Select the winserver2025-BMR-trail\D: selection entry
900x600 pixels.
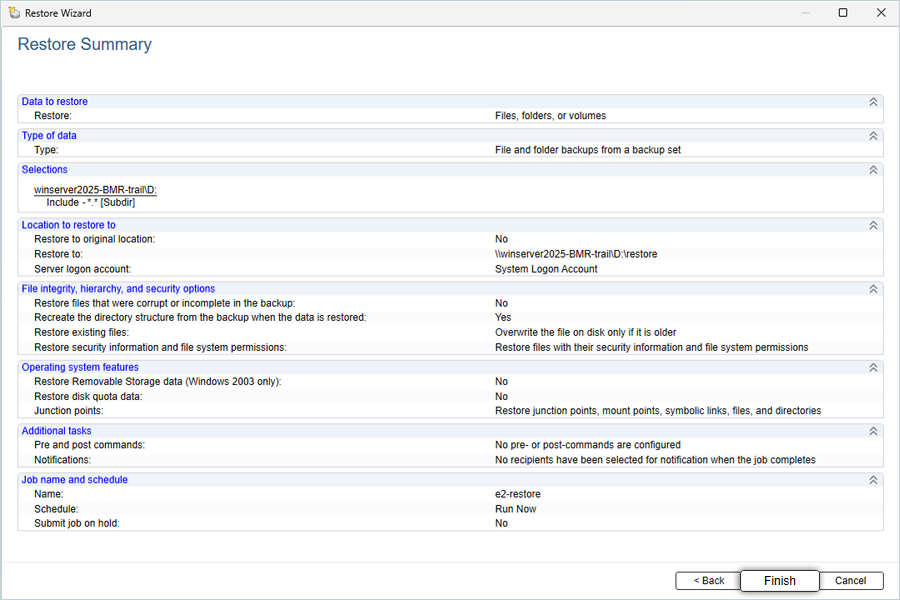[95, 189]
